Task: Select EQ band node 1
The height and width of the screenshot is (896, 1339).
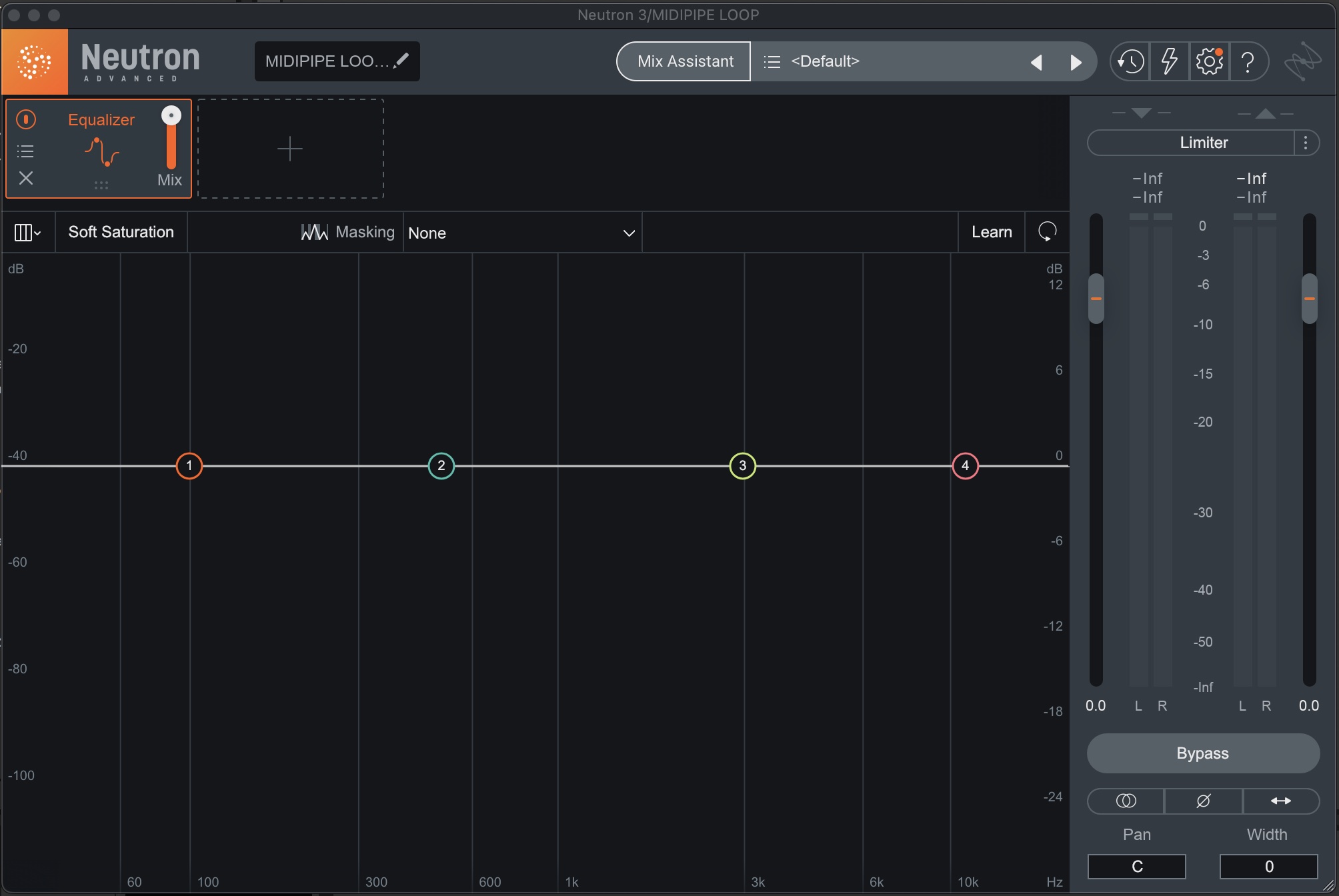Action: [189, 465]
